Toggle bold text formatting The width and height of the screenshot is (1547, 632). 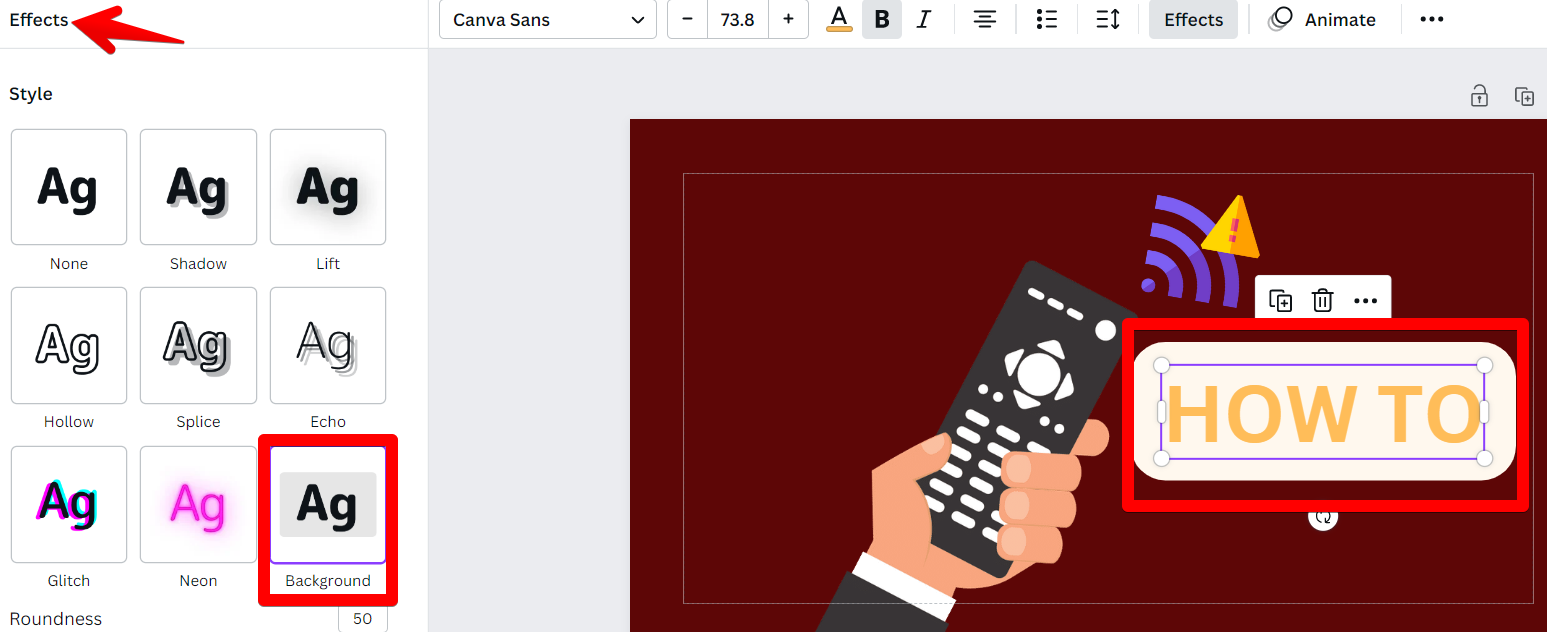click(881, 20)
